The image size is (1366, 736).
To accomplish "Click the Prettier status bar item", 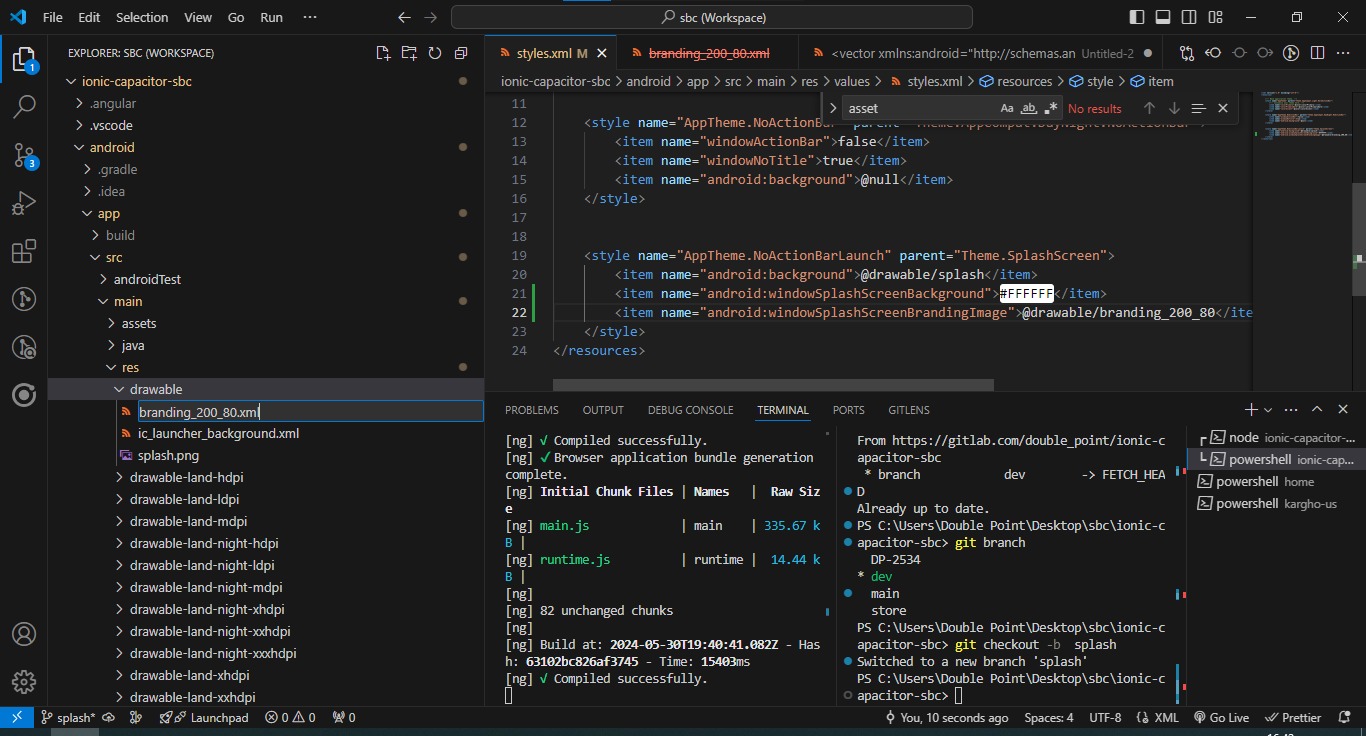I will point(1293,717).
